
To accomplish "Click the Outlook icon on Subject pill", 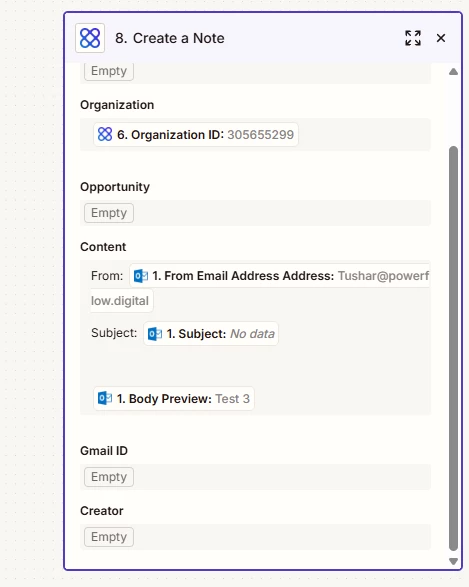I will click(155, 334).
